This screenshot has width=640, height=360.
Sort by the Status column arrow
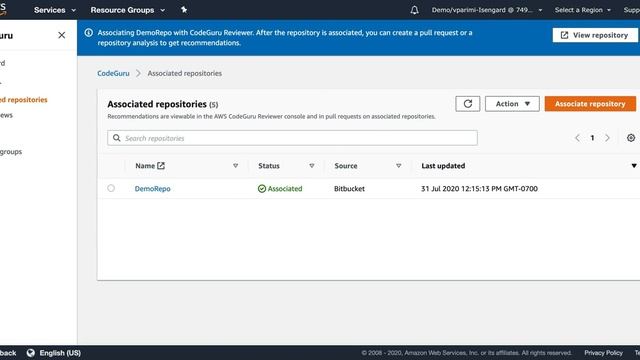tap(312, 166)
